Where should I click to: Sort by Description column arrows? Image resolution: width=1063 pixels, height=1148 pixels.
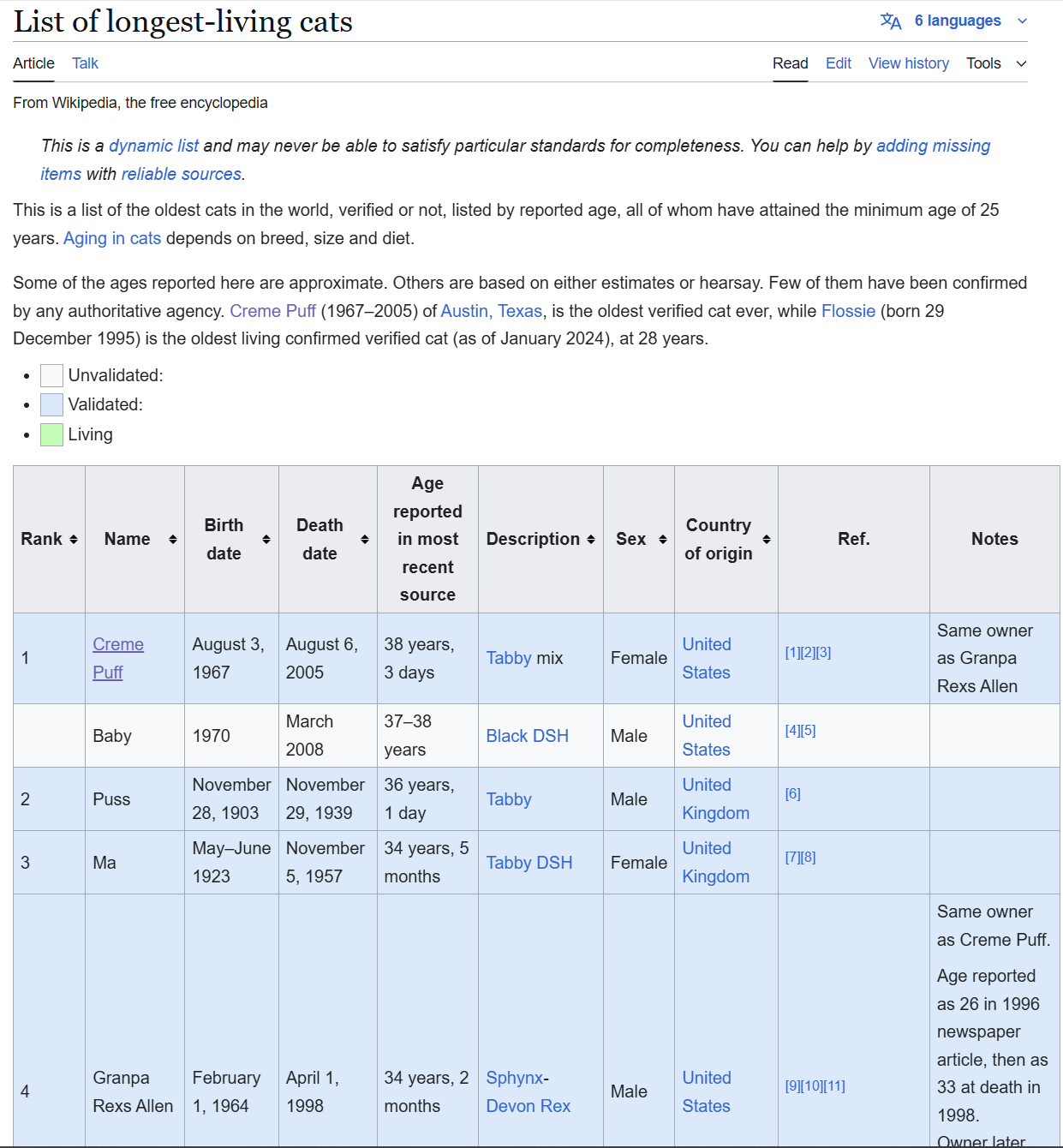pyautogui.click(x=591, y=539)
